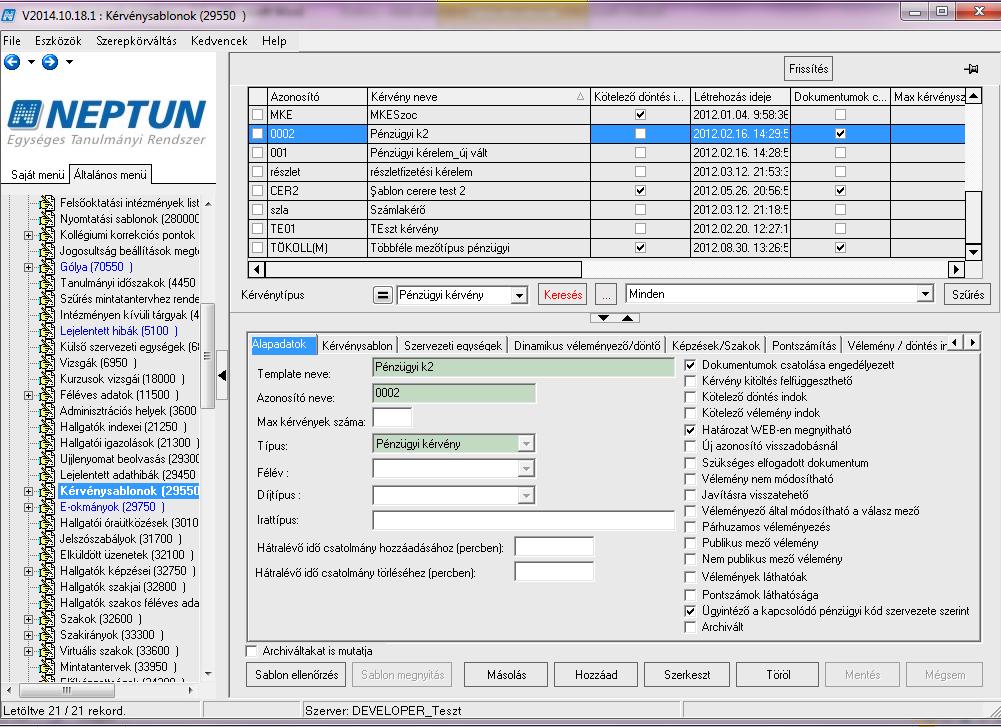Click the tree icon of Hallgatói igazolások
Screen dimensions: 1001x727
pyautogui.click(x=47, y=442)
